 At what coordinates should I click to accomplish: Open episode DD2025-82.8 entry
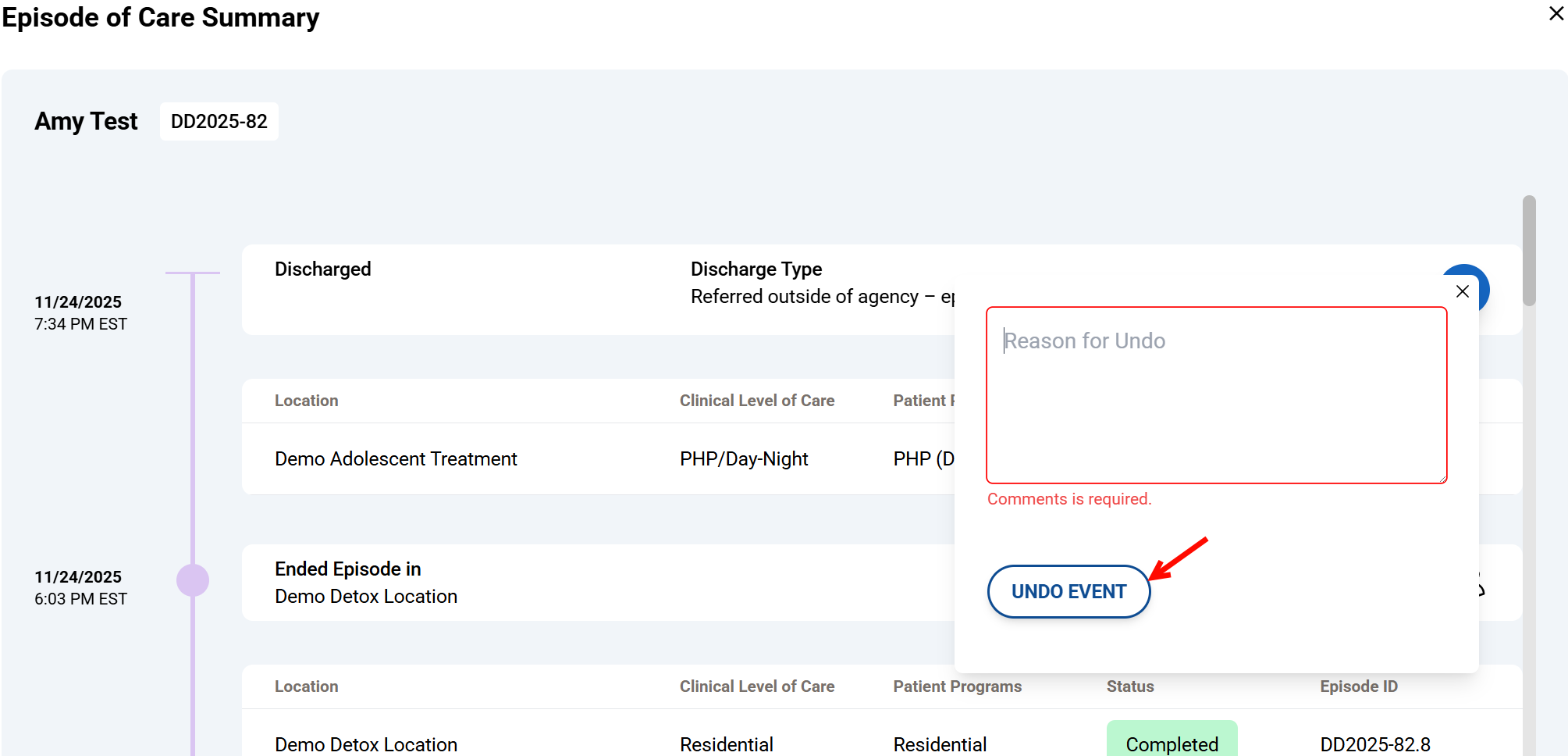tap(1374, 744)
